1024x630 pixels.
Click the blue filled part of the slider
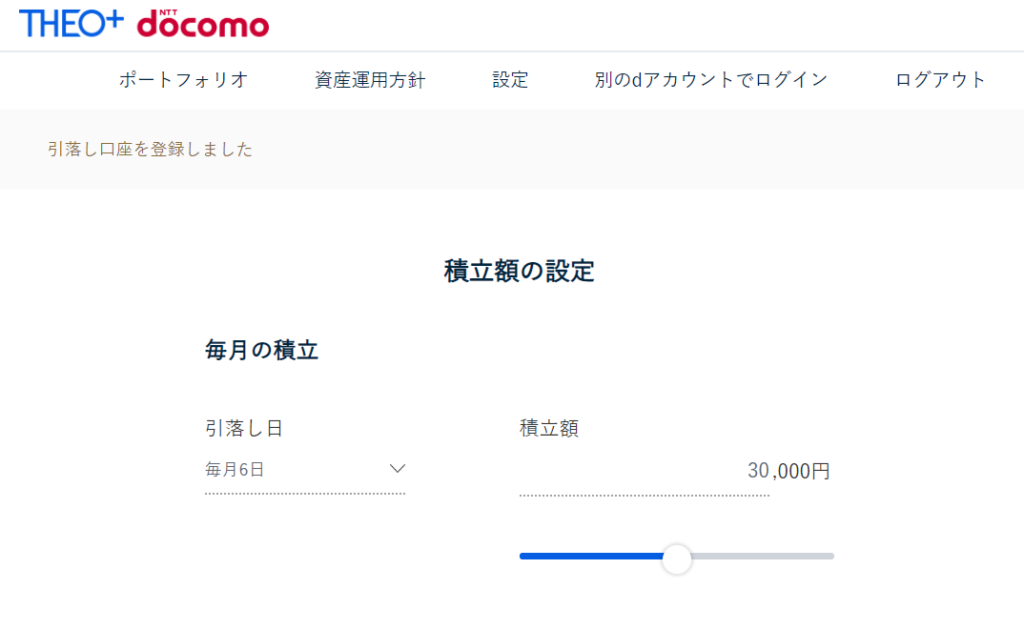(x=591, y=556)
